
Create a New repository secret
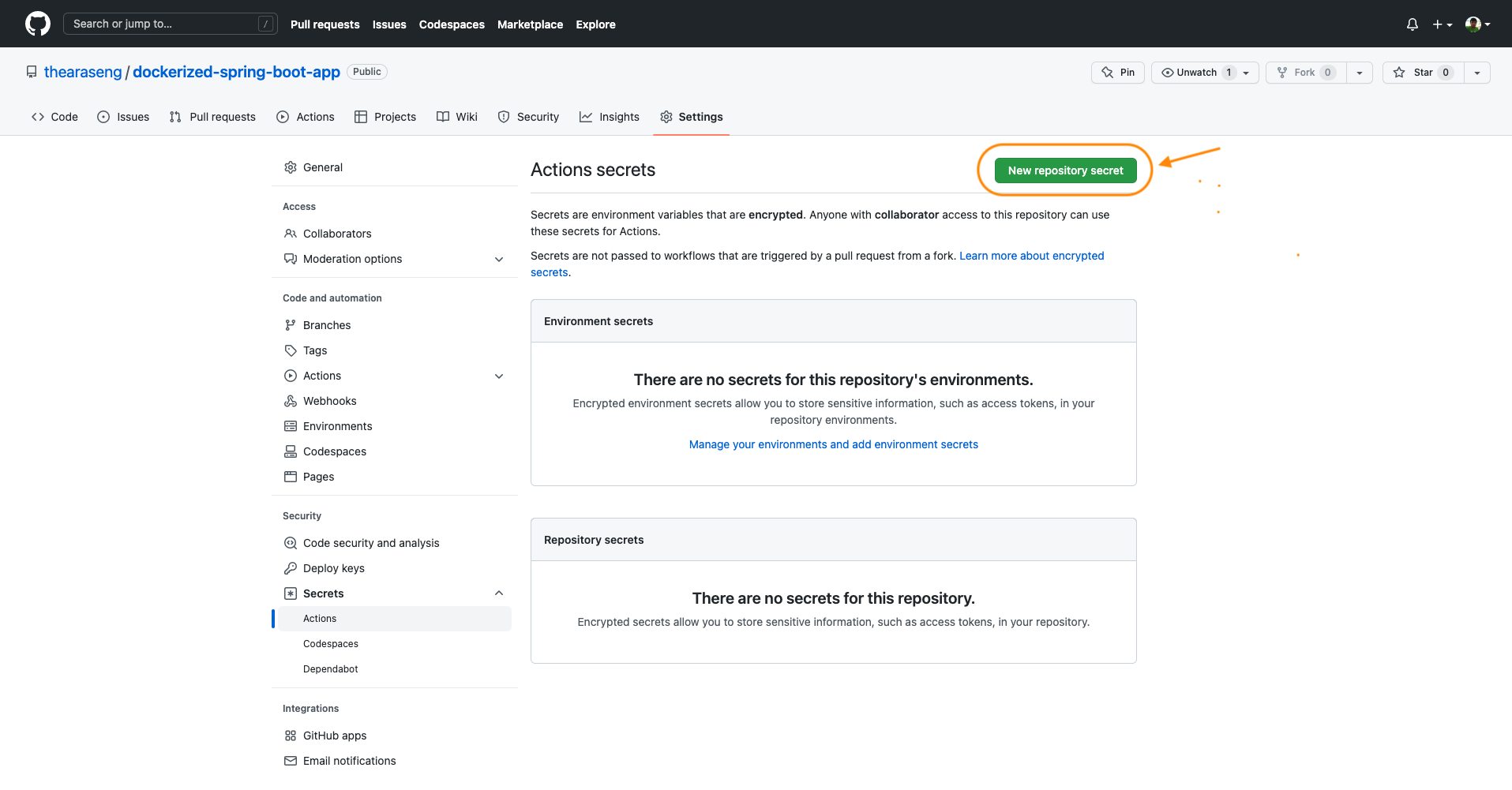1065,170
